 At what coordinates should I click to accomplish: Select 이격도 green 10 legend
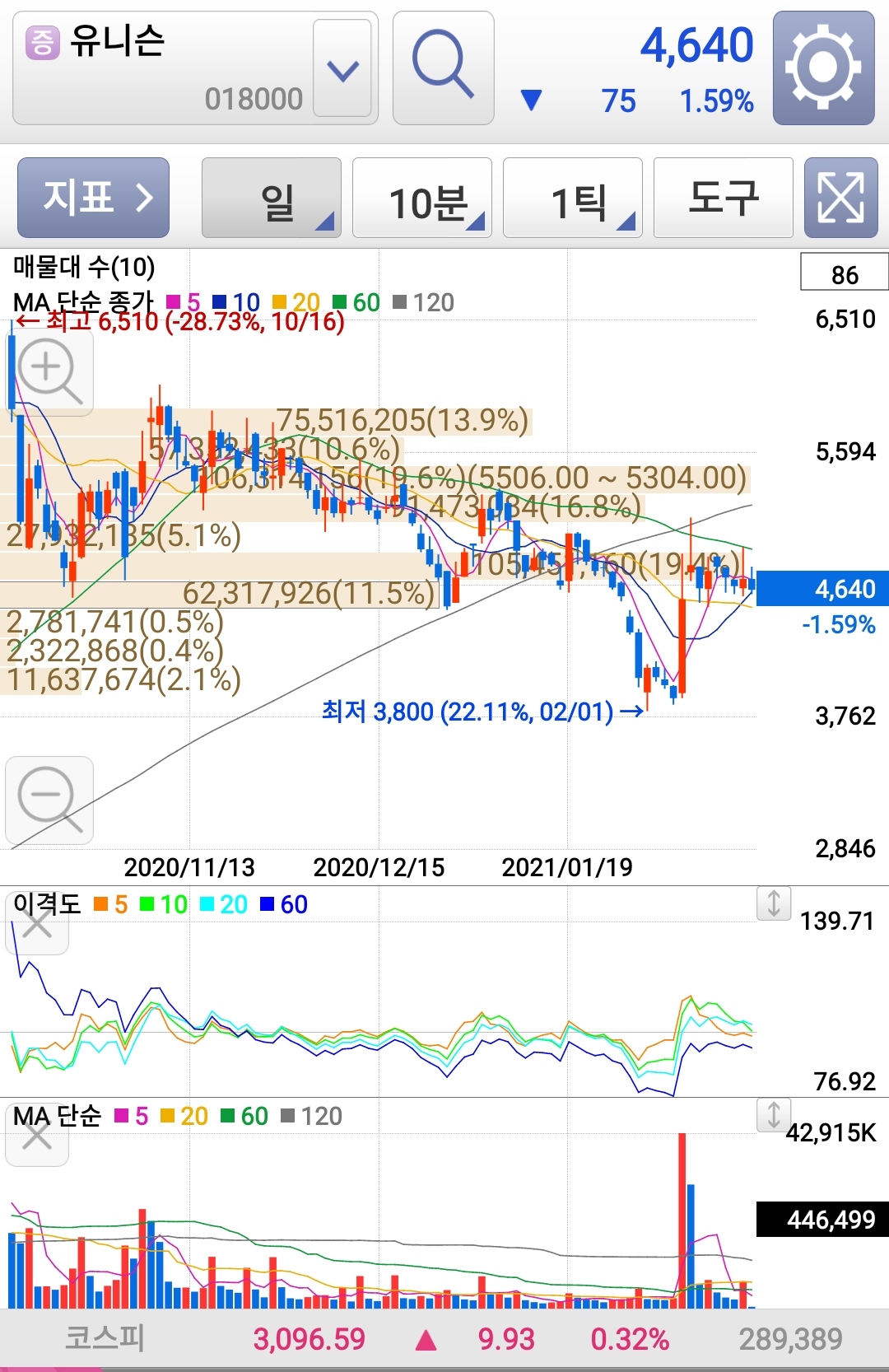pos(163,904)
